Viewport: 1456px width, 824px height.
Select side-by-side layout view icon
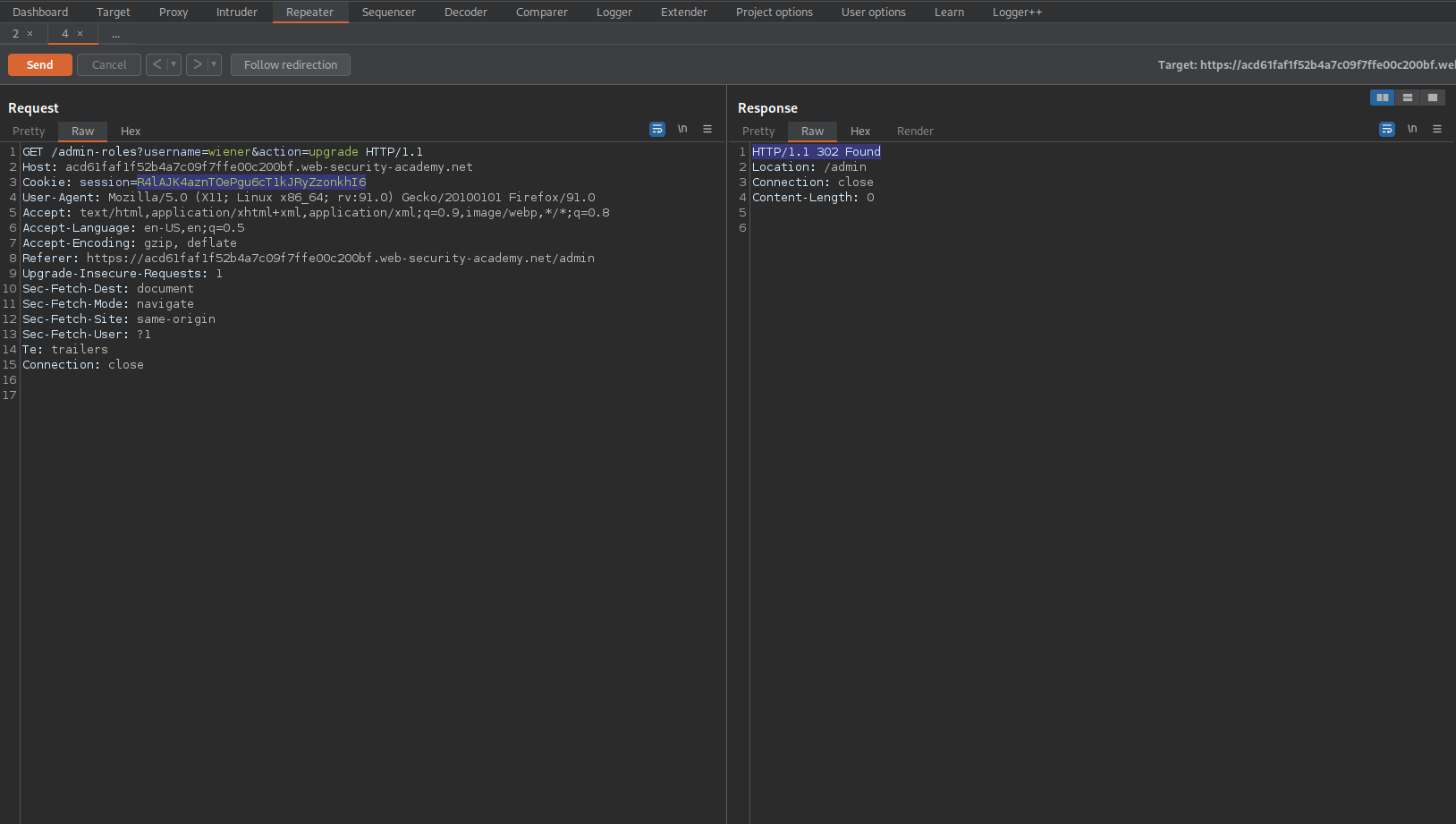(x=1383, y=98)
